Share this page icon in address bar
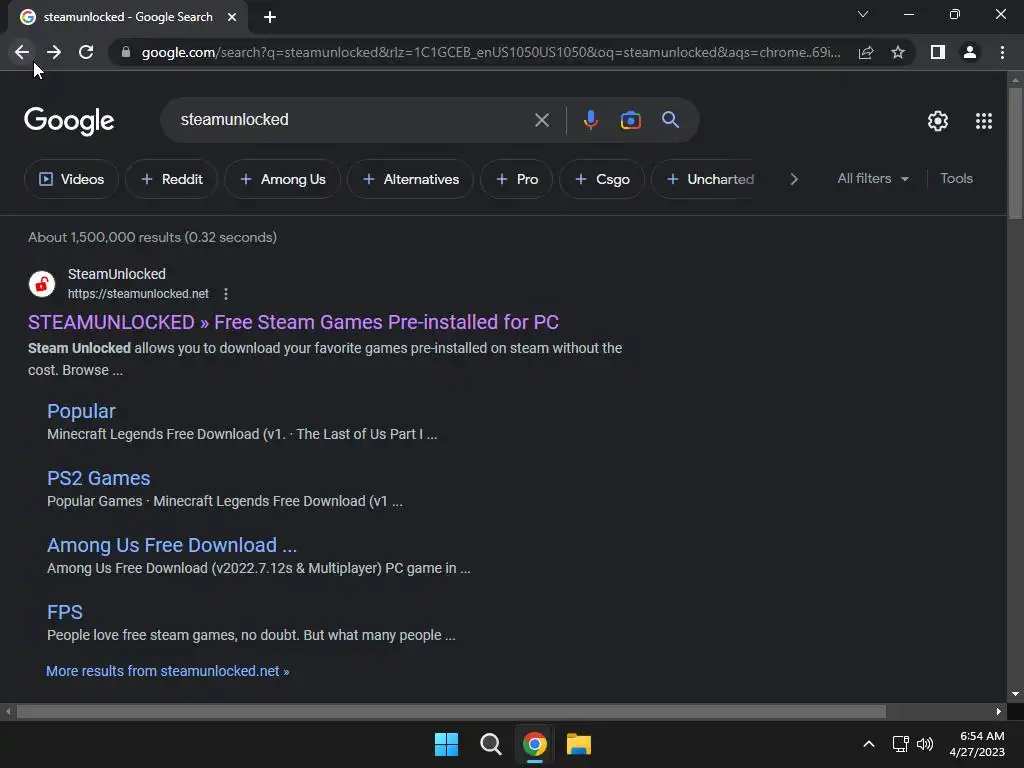 [x=866, y=52]
